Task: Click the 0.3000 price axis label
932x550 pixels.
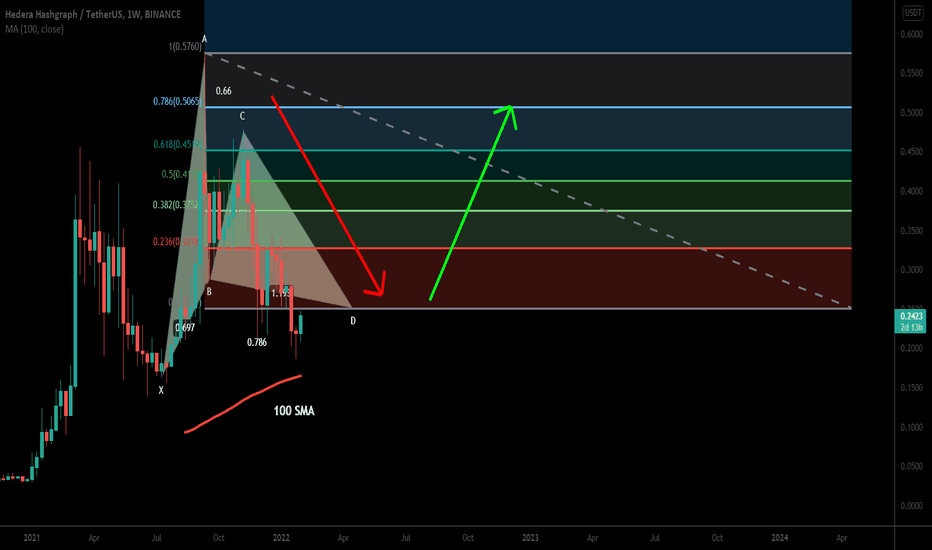Action: click(911, 270)
